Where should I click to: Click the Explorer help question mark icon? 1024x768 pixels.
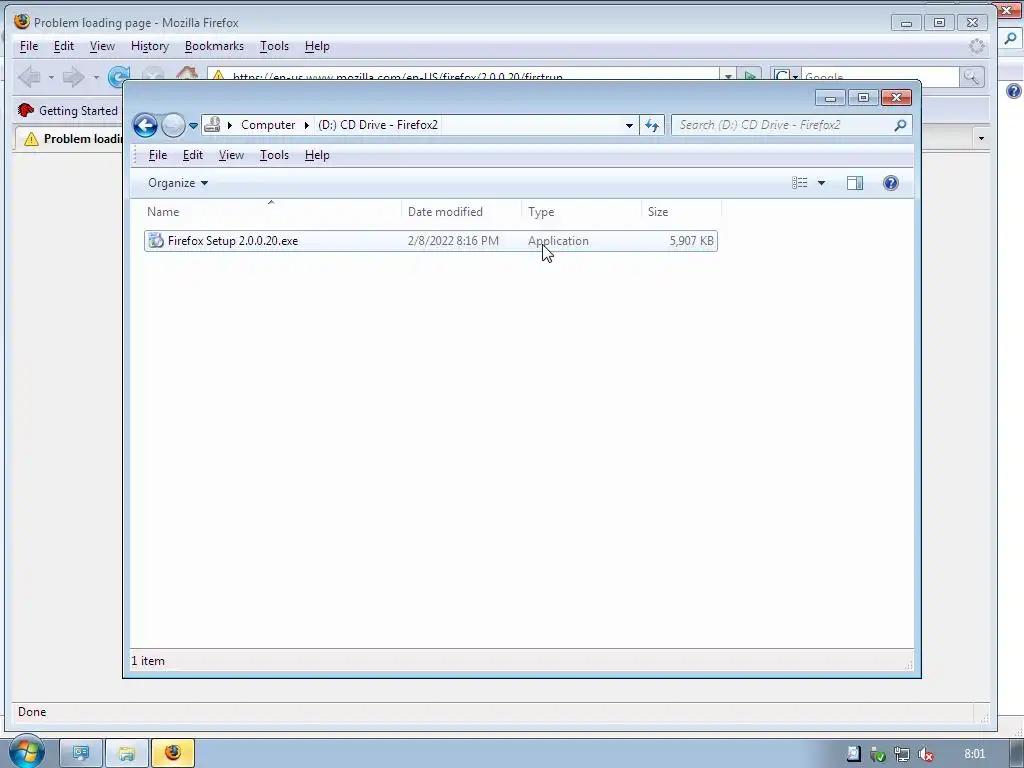(891, 183)
